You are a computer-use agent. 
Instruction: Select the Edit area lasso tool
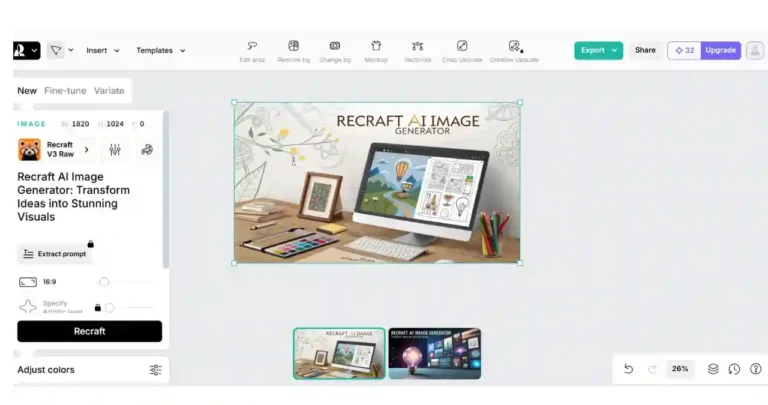[252, 51]
